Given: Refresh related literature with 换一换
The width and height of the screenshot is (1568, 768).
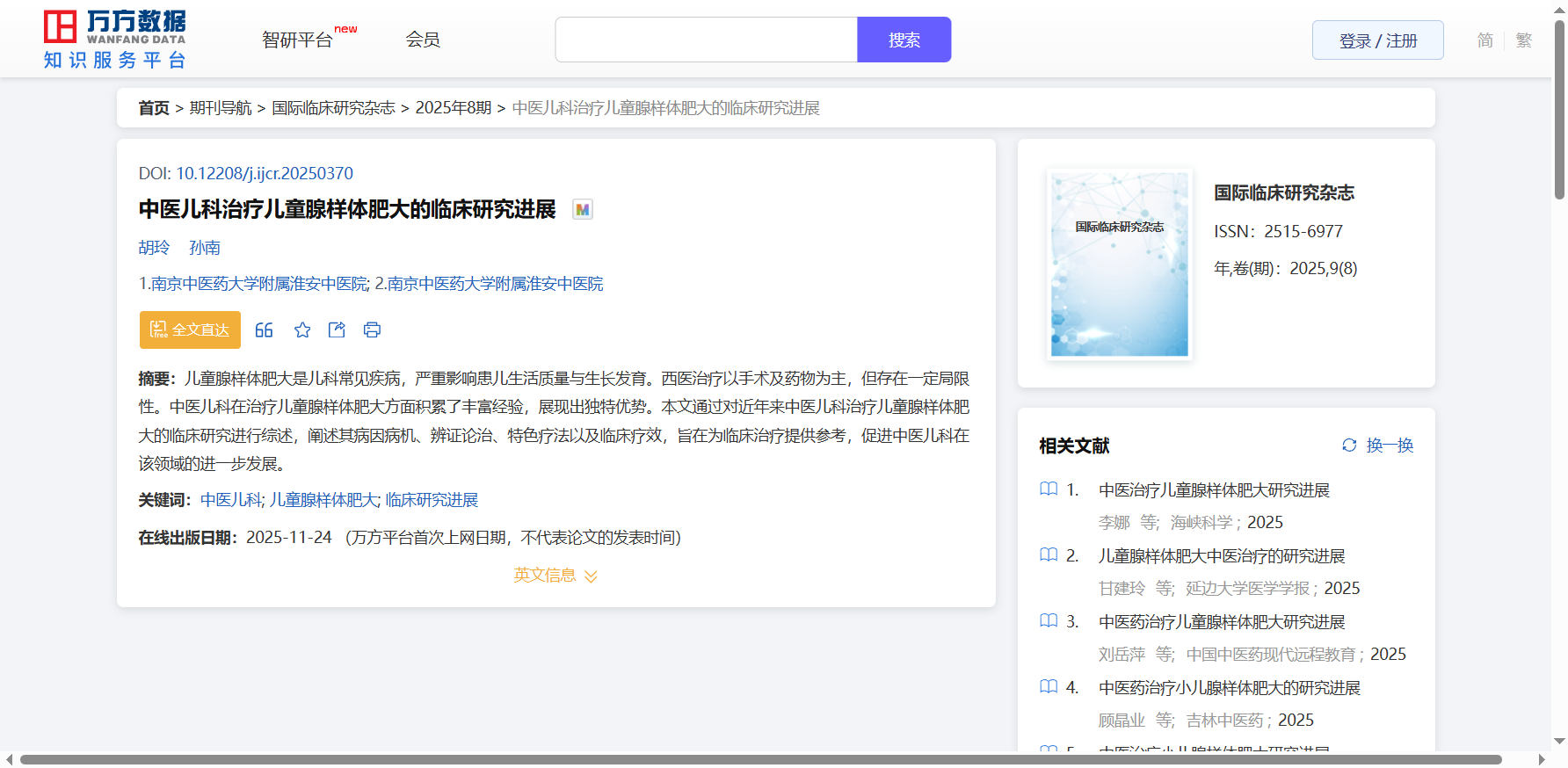Looking at the screenshot, I should coord(1377,446).
